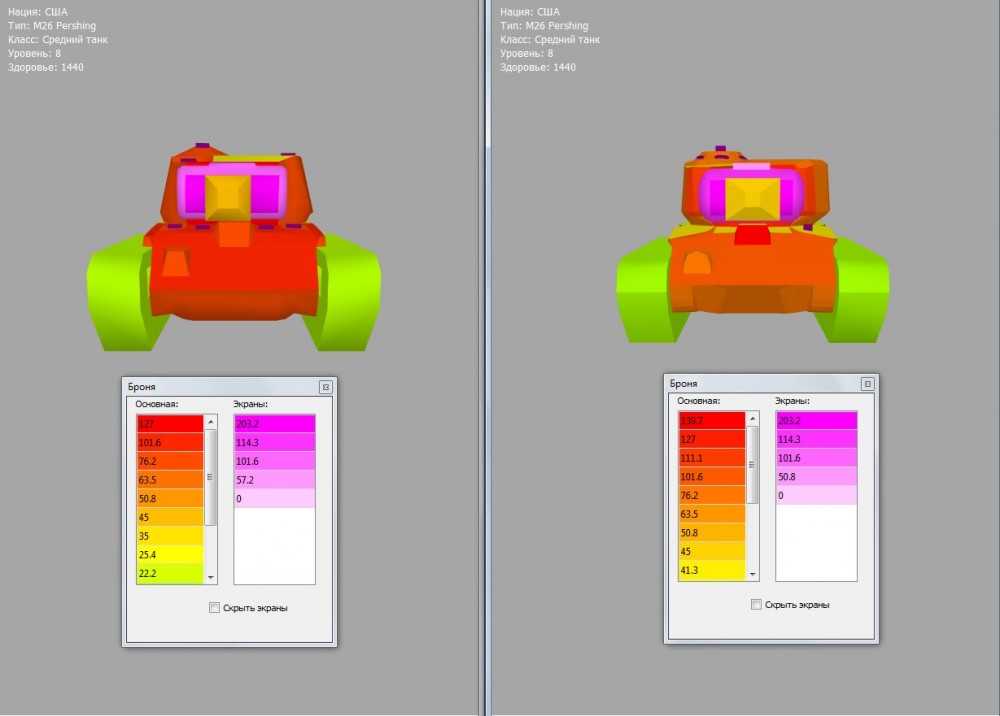Click scroll-up arrow in left Основная list
The width and height of the screenshot is (1000, 716).
pyautogui.click(x=210, y=422)
